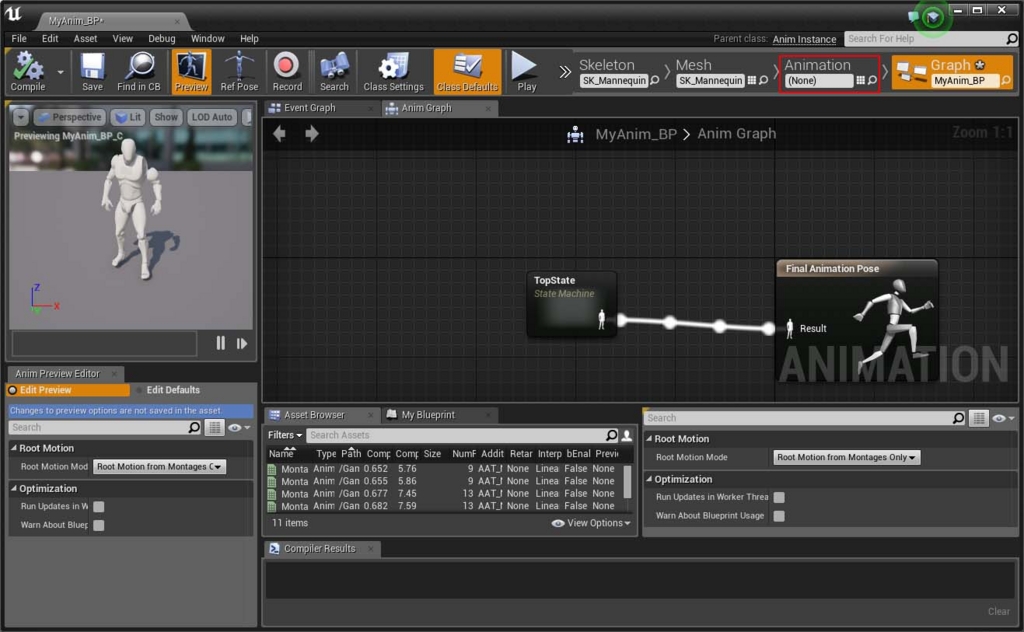Save the animation blueprint
This screenshot has height=632, width=1024.
tap(92, 72)
